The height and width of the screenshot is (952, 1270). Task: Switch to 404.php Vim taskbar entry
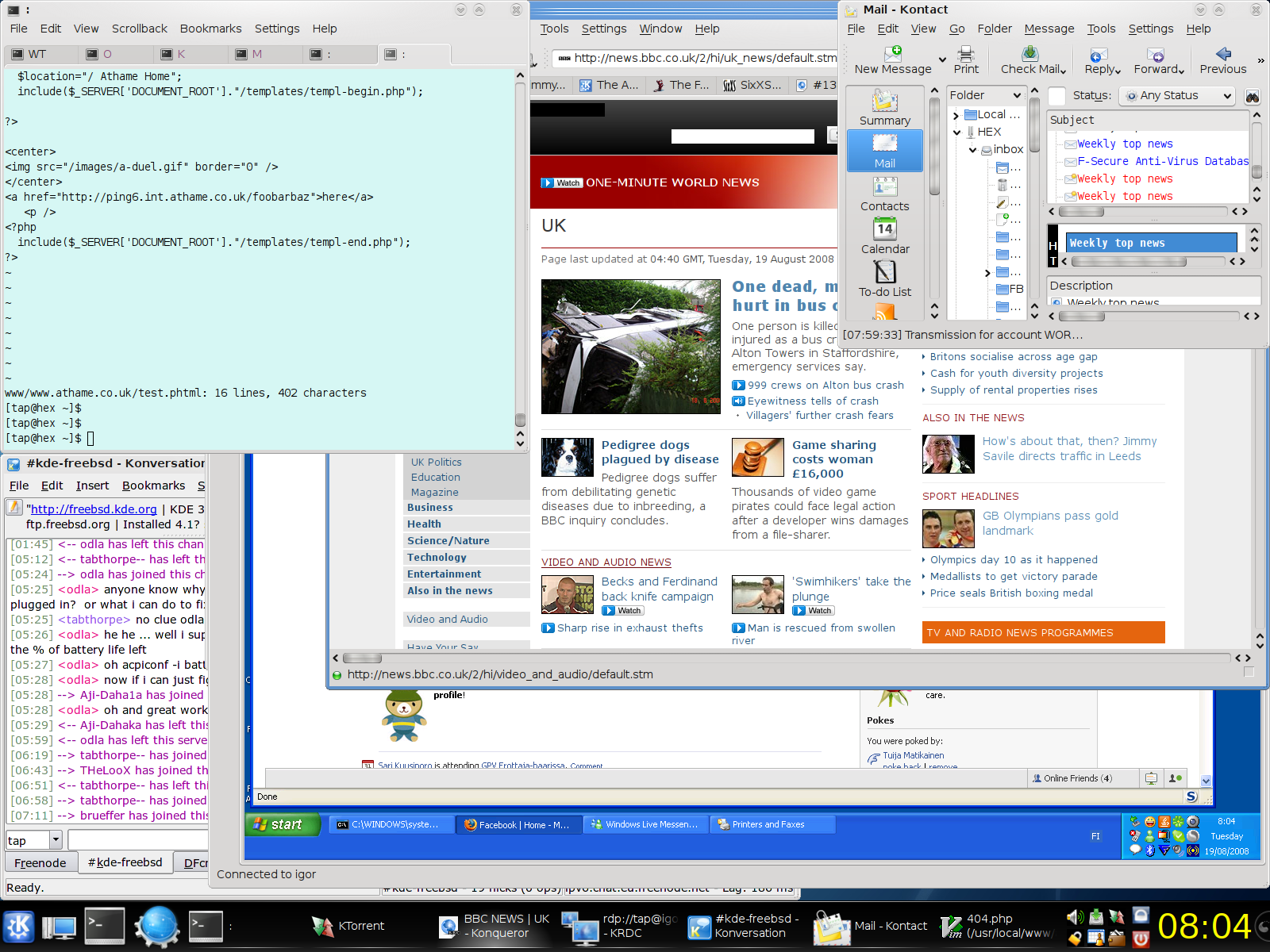pos(996,926)
